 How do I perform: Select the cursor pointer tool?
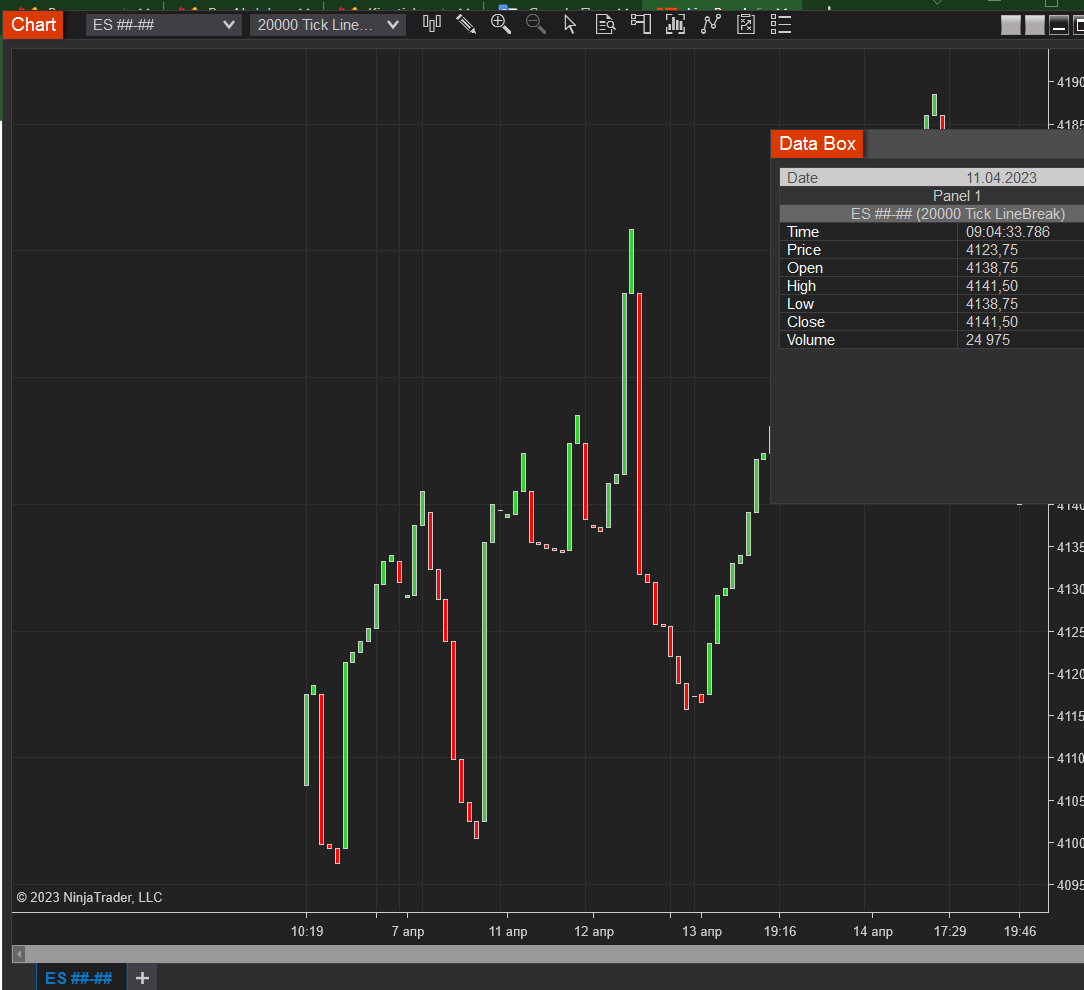pyautogui.click(x=570, y=24)
